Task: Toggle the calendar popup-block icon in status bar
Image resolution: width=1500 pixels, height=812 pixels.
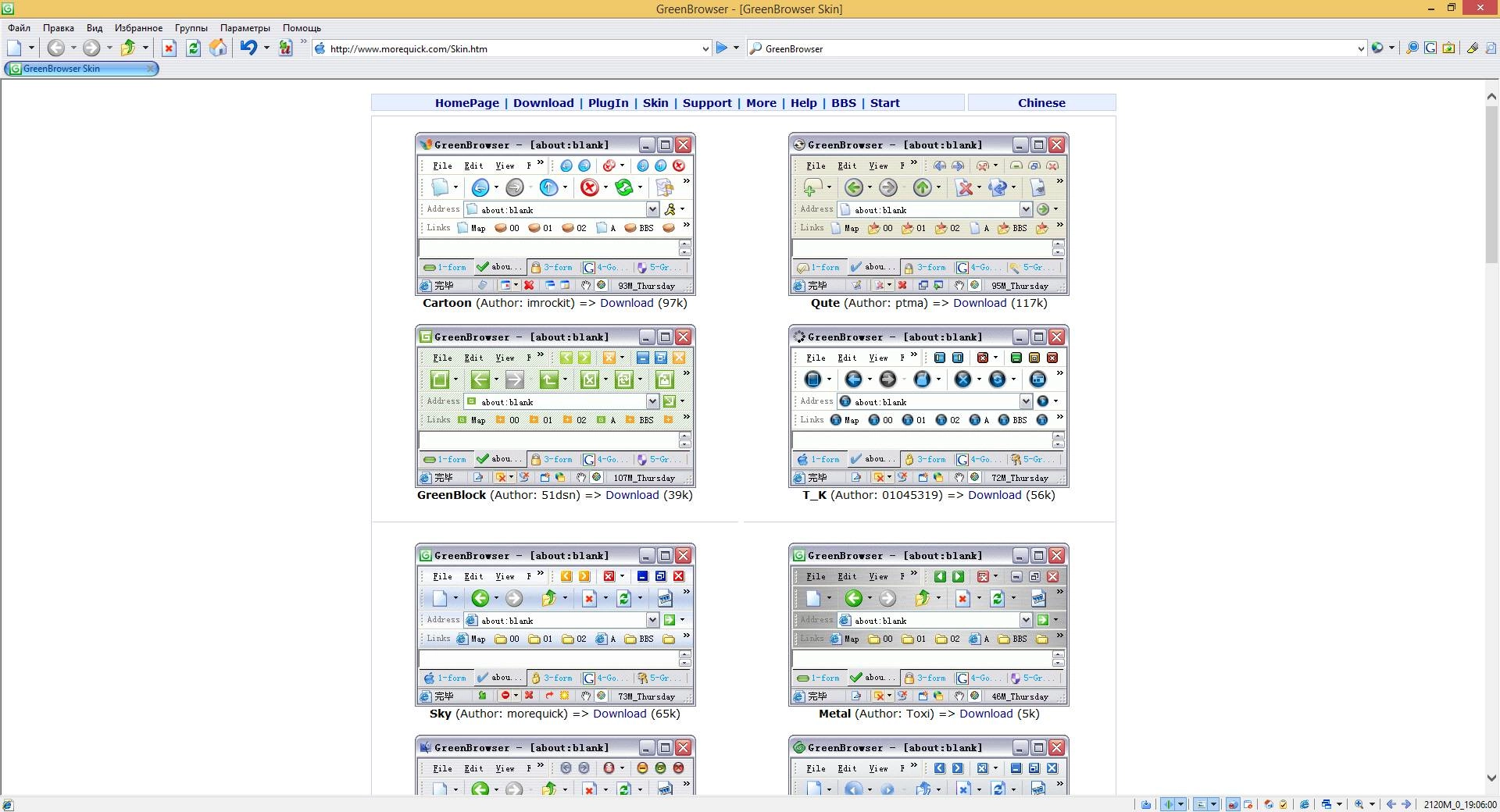Action: pyautogui.click(x=1248, y=804)
